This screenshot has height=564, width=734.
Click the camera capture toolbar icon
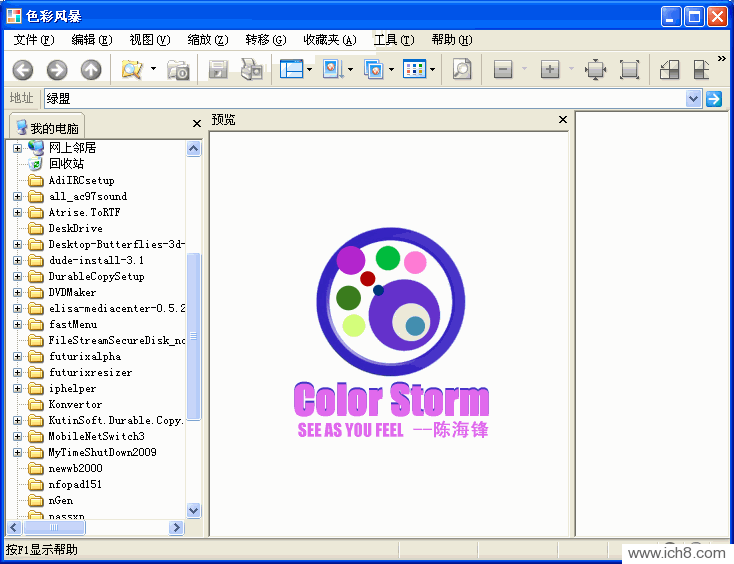[178, 70]
